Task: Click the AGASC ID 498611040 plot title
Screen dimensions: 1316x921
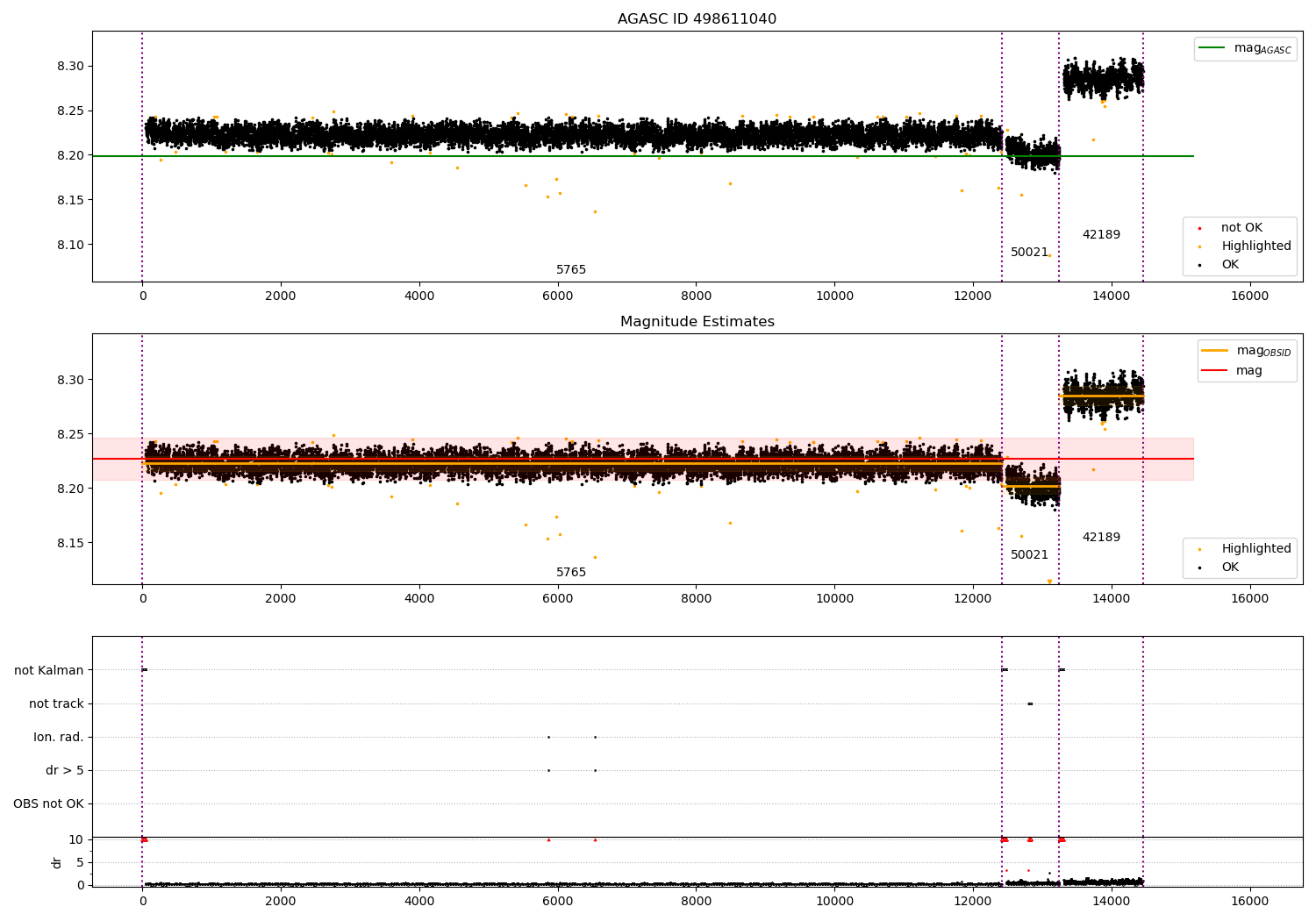Action: click(697, 18)
